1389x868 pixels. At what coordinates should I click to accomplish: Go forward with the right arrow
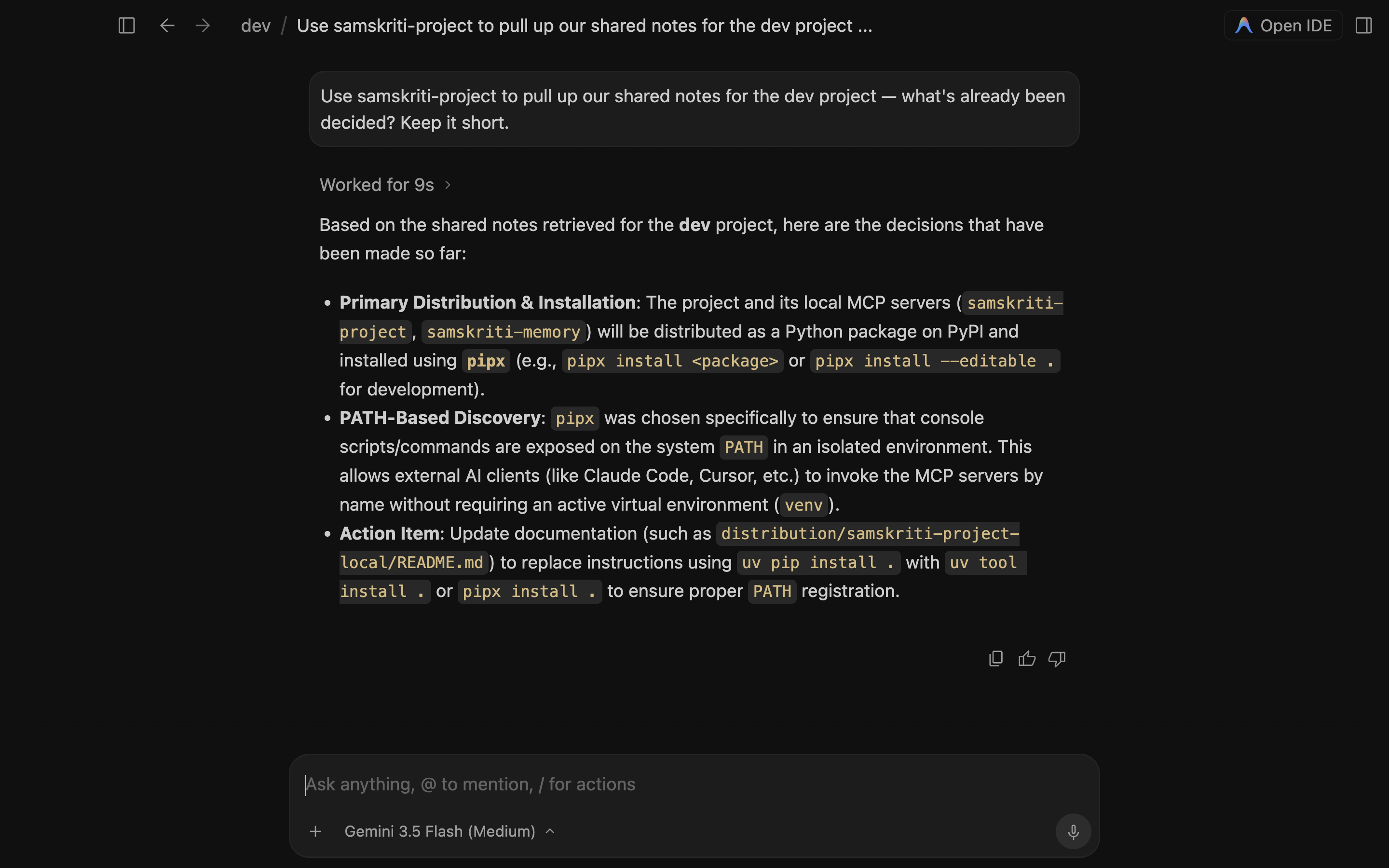203,26
